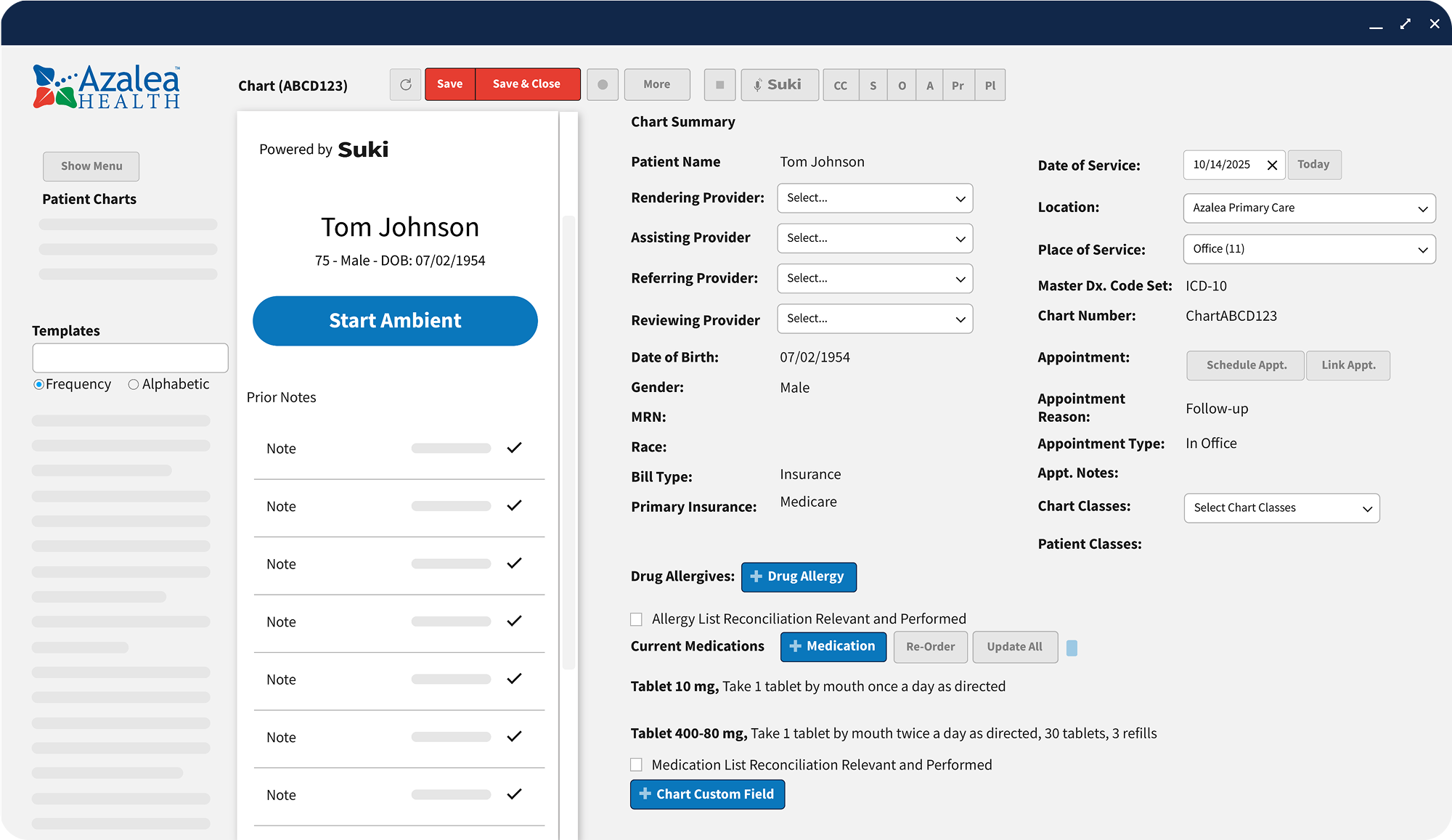Click the small blue medications indicator
1452x840 pixels.
[x=1072, y=648]
